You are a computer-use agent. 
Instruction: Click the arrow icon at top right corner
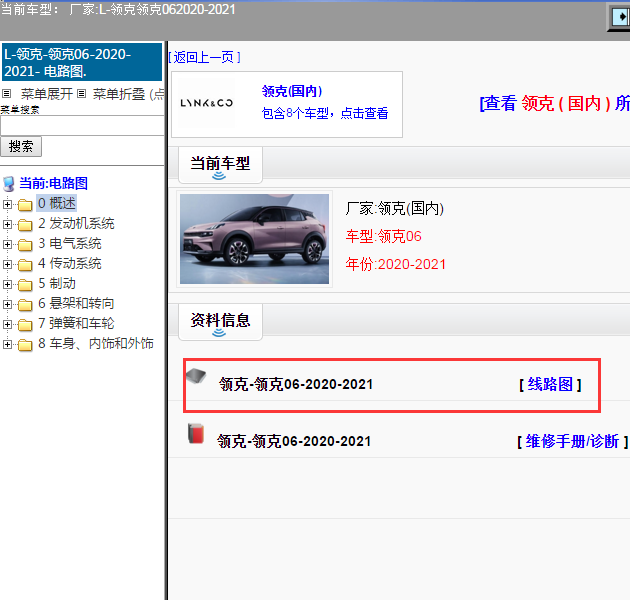pyautogui.click(x=619, y=17)
